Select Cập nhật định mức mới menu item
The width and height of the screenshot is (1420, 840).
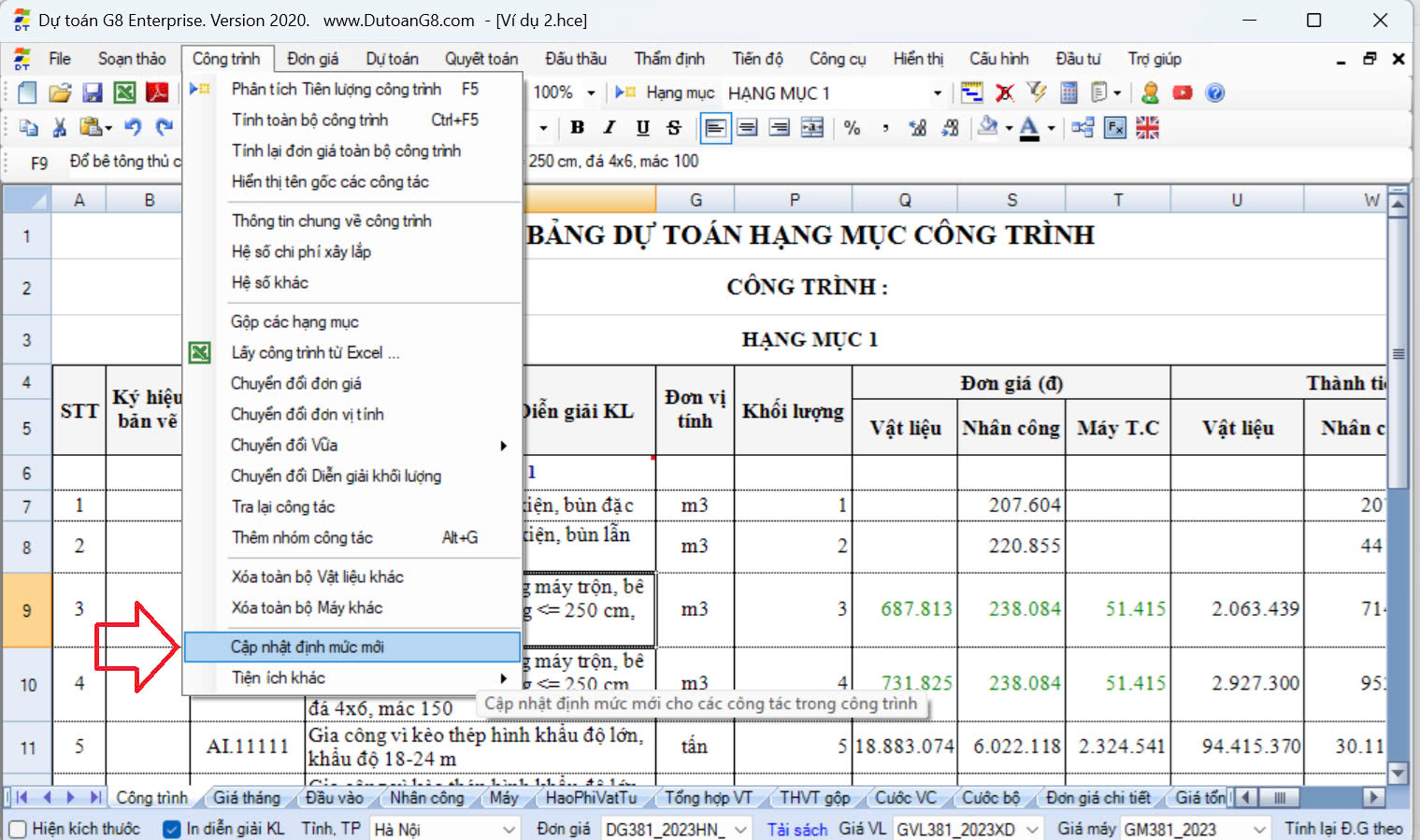tap(352, 647)
